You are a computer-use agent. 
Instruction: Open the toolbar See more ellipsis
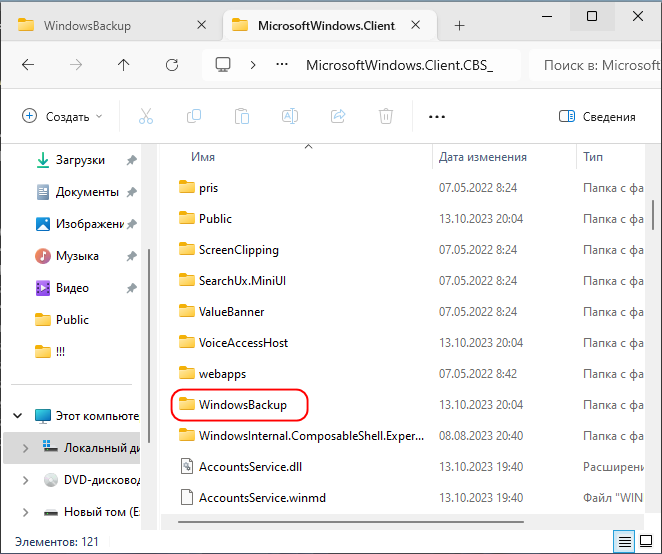437,117
